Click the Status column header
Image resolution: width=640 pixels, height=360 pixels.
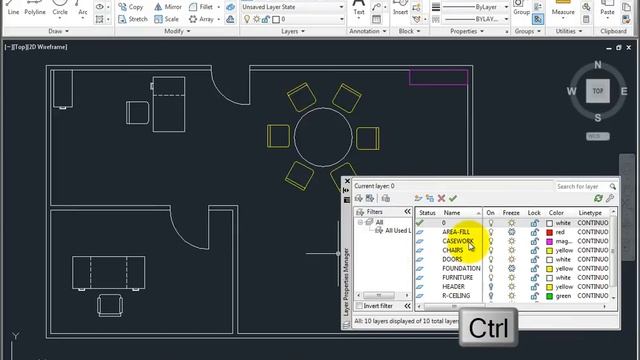[427, 213]
